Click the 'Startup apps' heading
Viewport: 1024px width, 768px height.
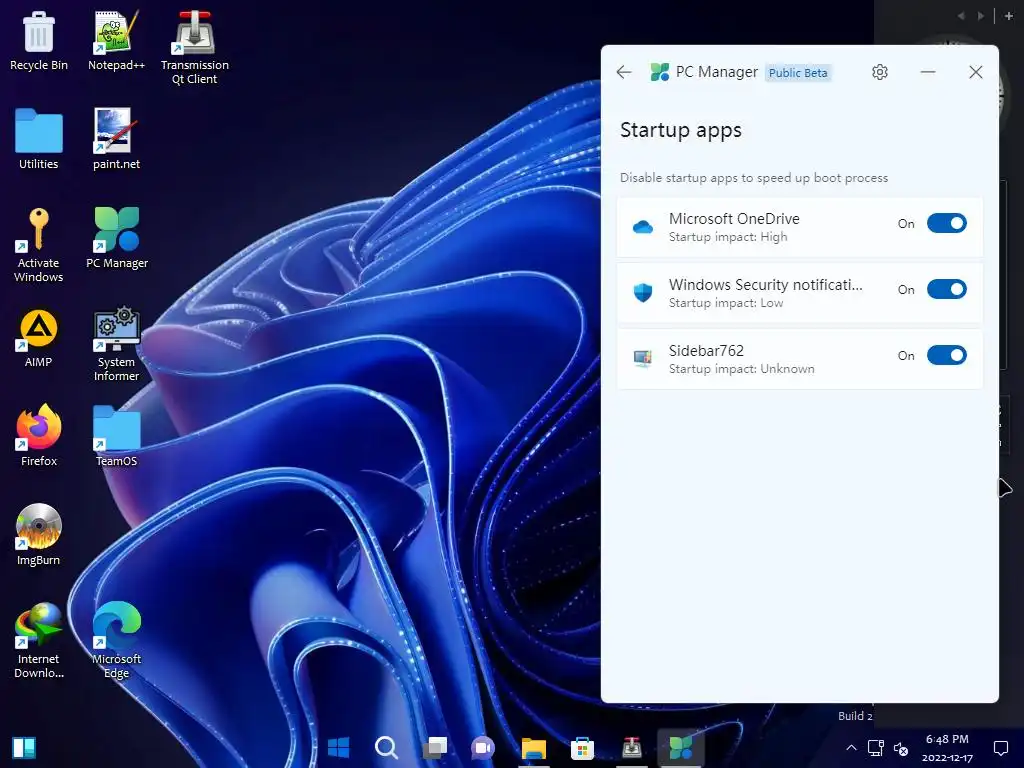click(680, 131)
